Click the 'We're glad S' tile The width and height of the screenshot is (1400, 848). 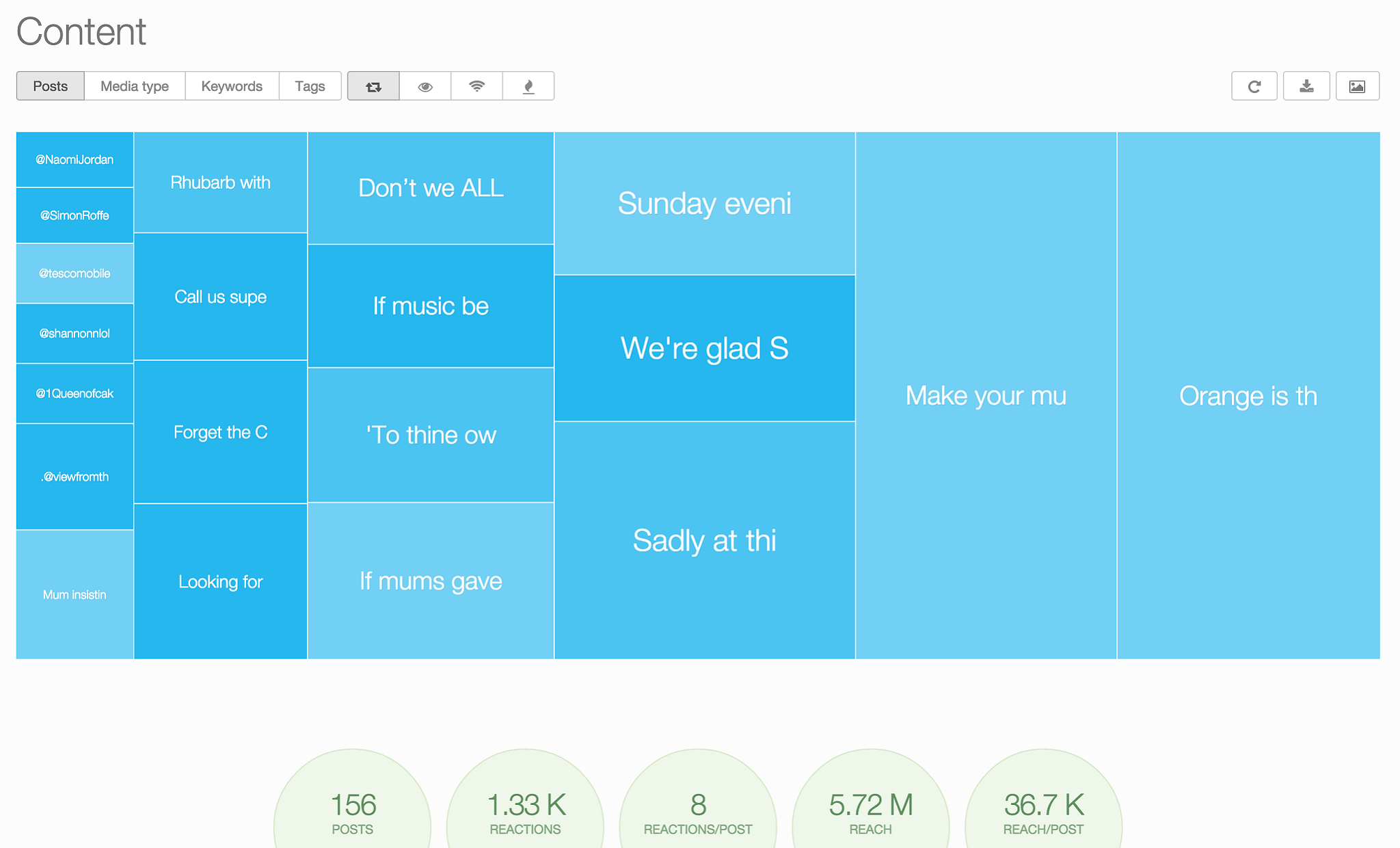(x=705, y=348)
